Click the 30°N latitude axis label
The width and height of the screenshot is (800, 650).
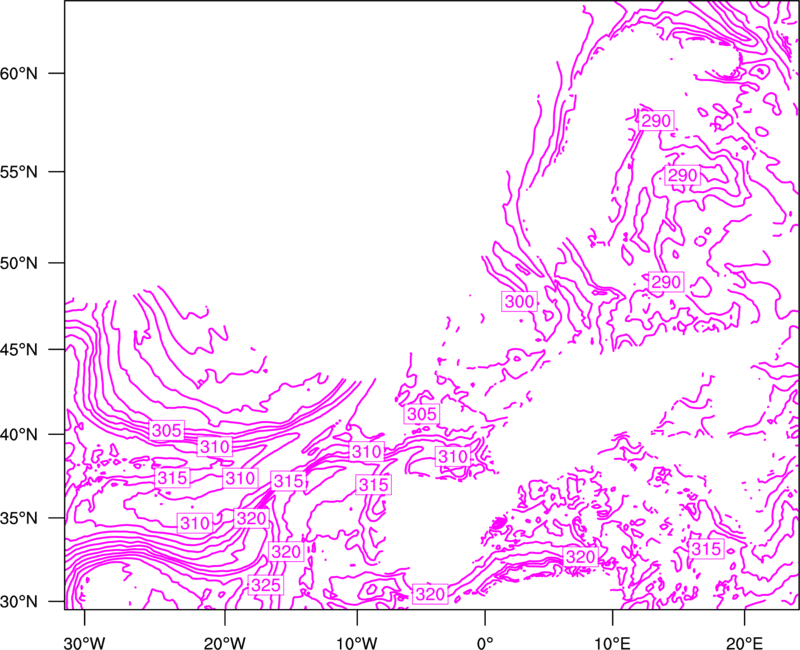pyautogui.click(x=19, y=602)
